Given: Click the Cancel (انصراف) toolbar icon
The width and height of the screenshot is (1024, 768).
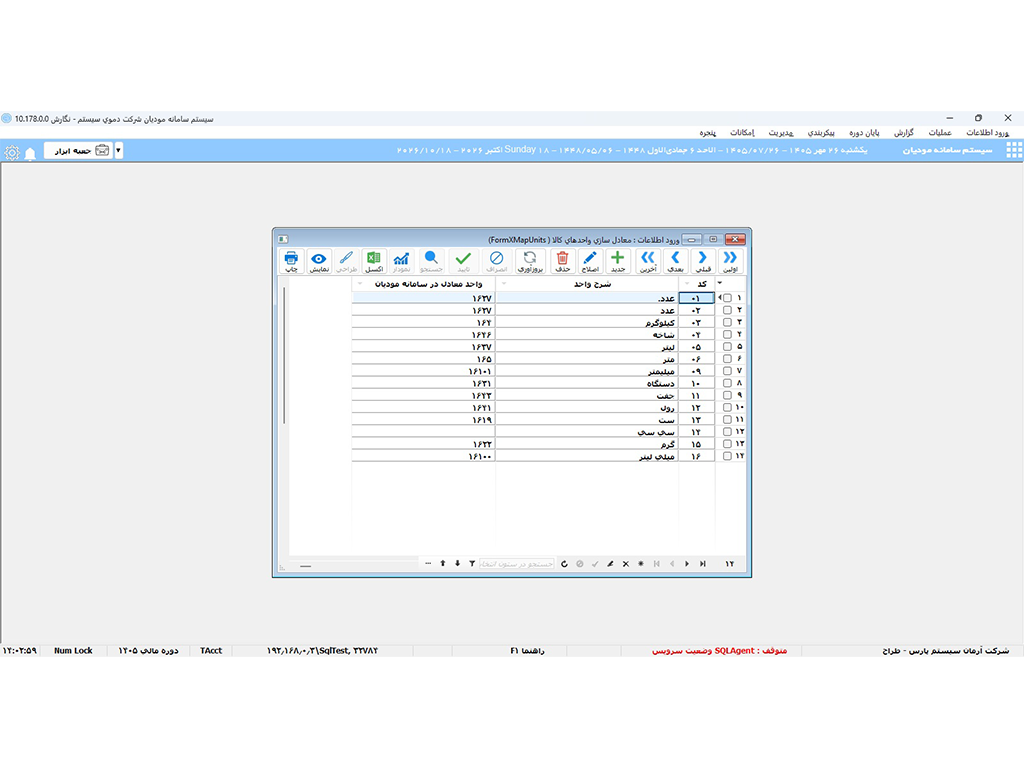Looking at the screenshot, I should pos(496,261).
